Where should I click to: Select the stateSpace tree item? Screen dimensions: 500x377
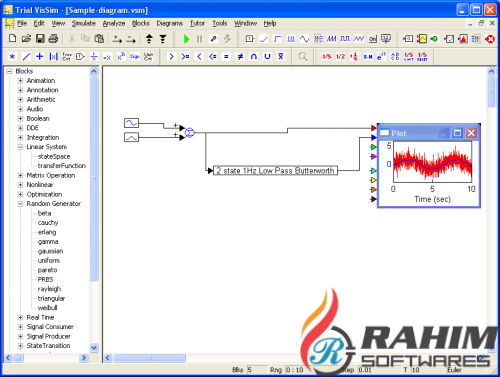click(x=54, y=156)
